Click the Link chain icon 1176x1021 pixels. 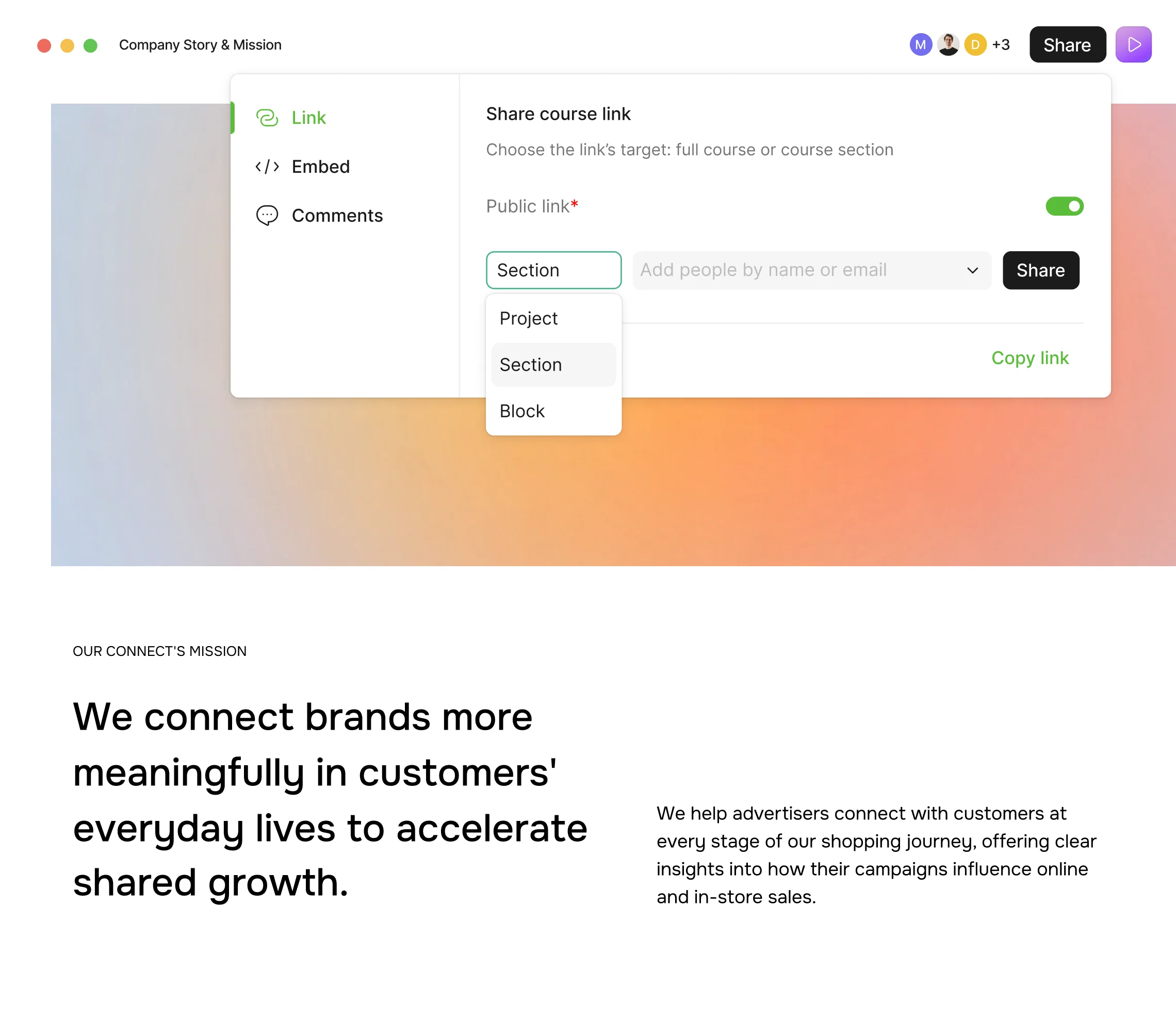267,118
